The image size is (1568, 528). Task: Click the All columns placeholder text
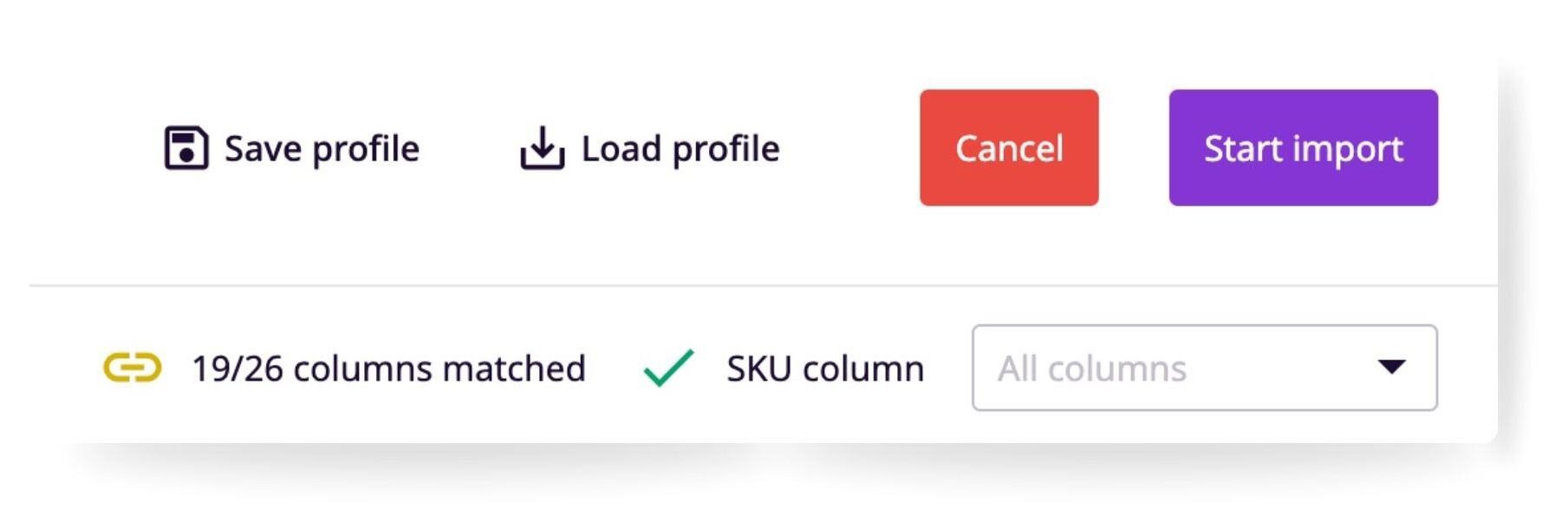coord(1091,369)
